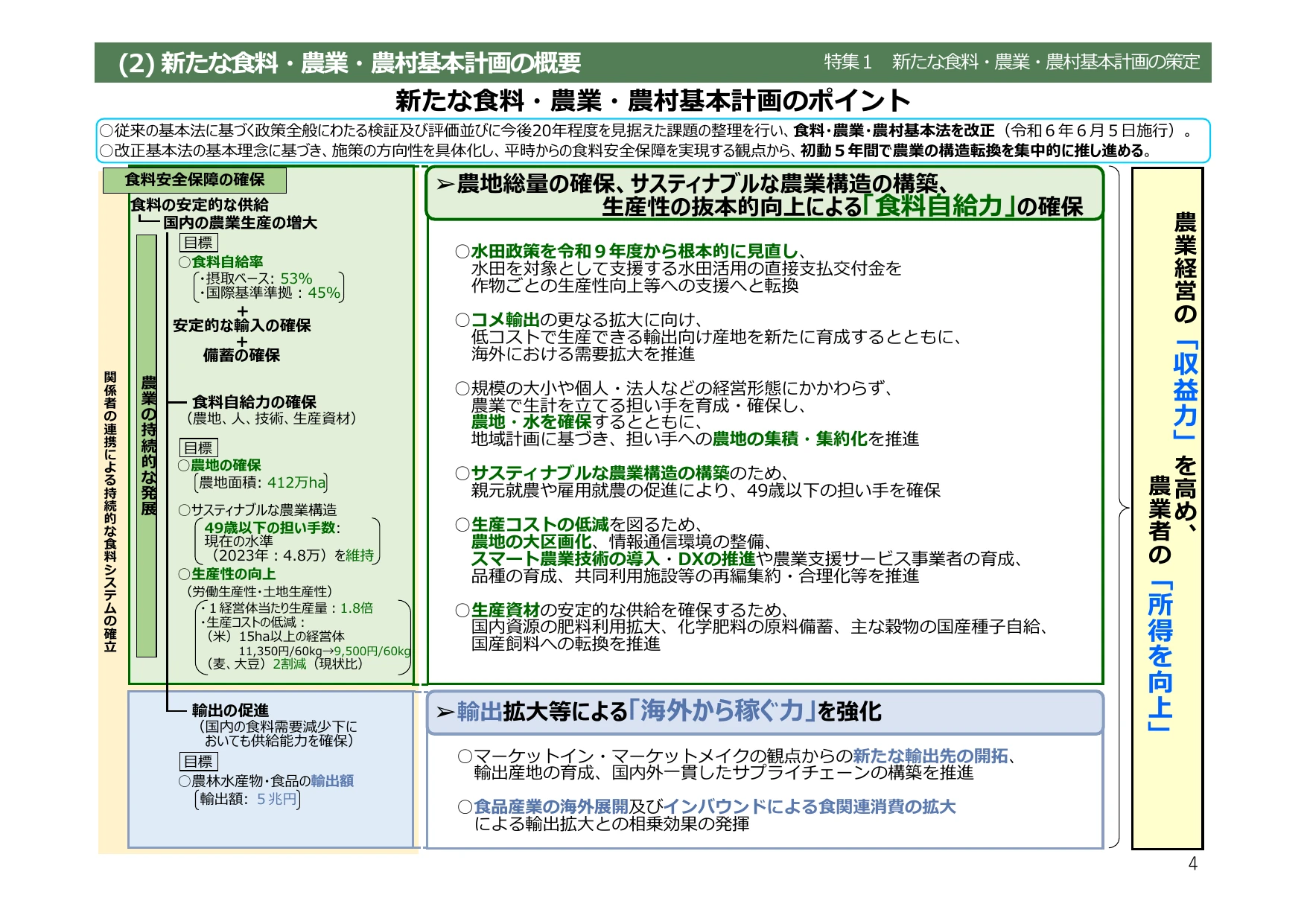Click the green text "49歳以下の担い手数:"
This screenshot has width=1307, height=924.
pyautogui.click(x=272, y=528)
